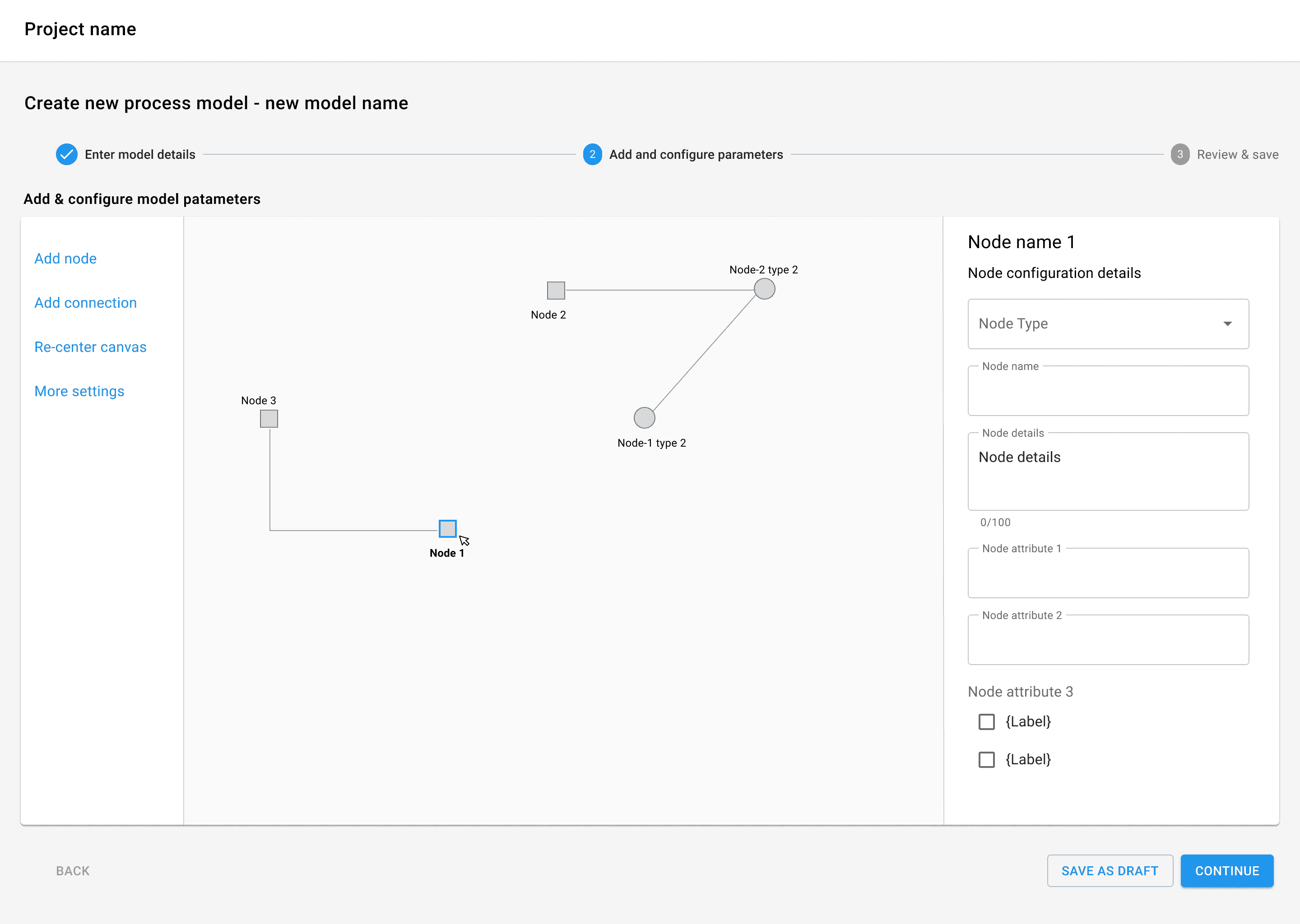The width and height of the screenshot is (1300, 924).
Task: Click the Add node link
Action: pyautogui.click(x=65, y=259)
